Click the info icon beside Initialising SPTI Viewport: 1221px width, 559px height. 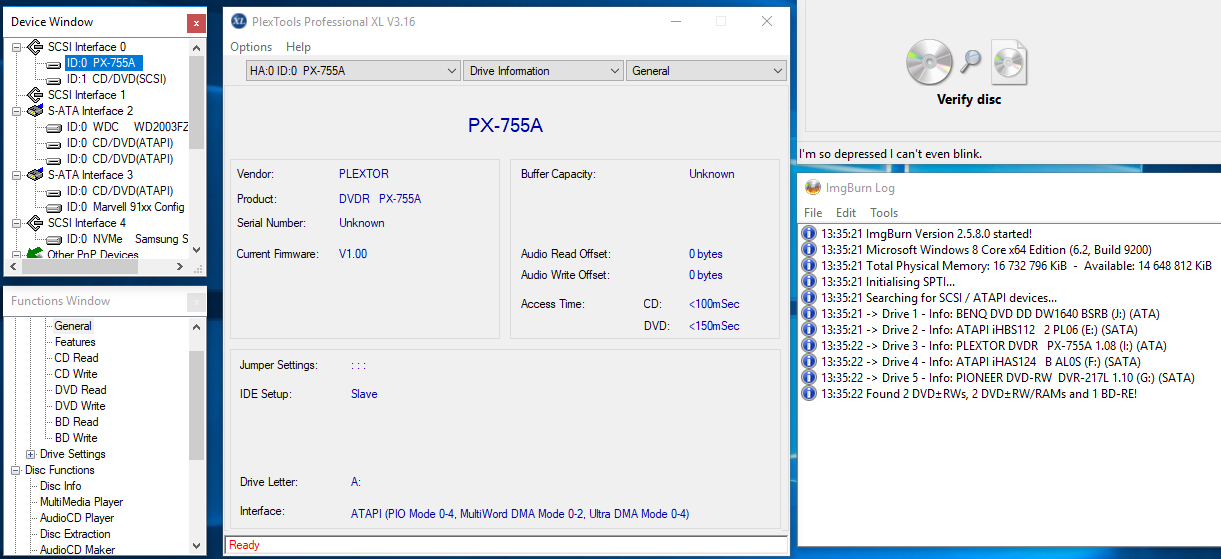coord(809,282)
